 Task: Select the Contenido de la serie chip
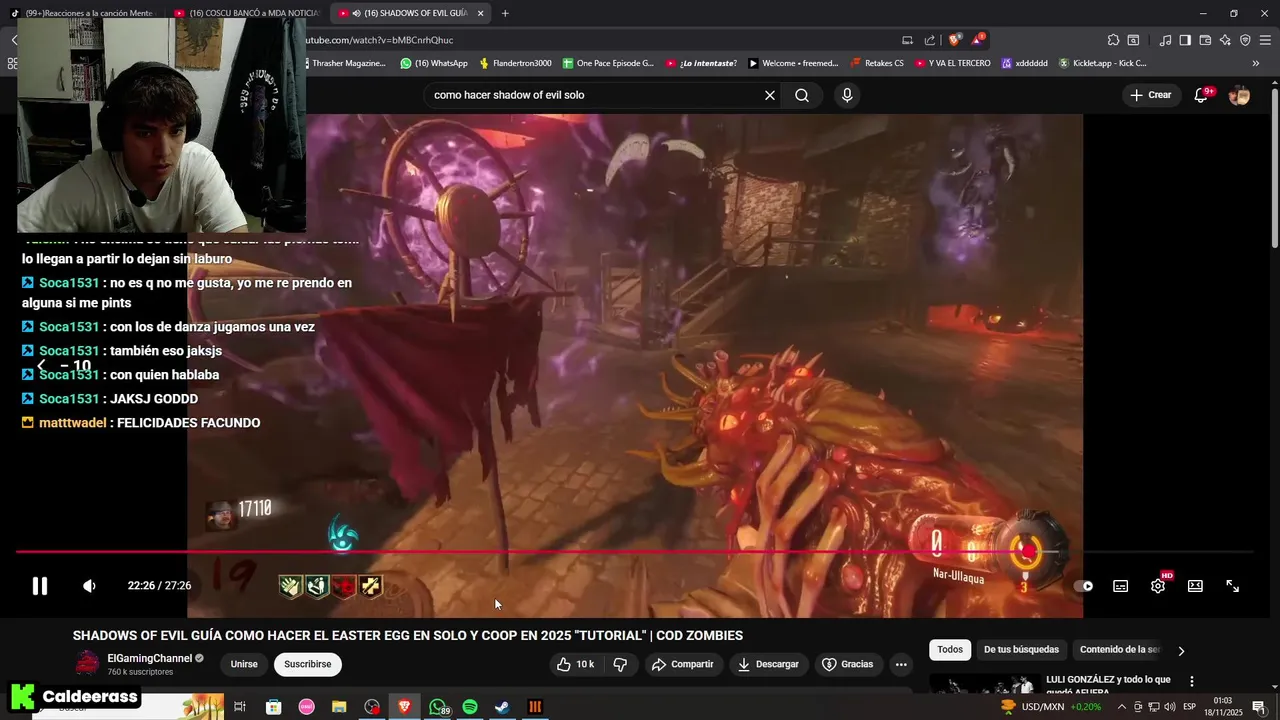(1119, 650)
